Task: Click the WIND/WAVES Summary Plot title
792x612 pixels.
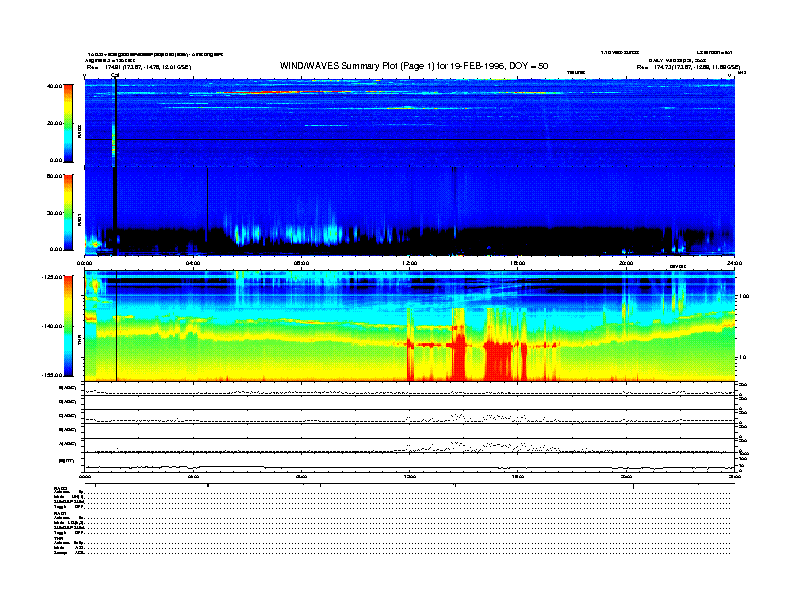Action: click(414, 66)
